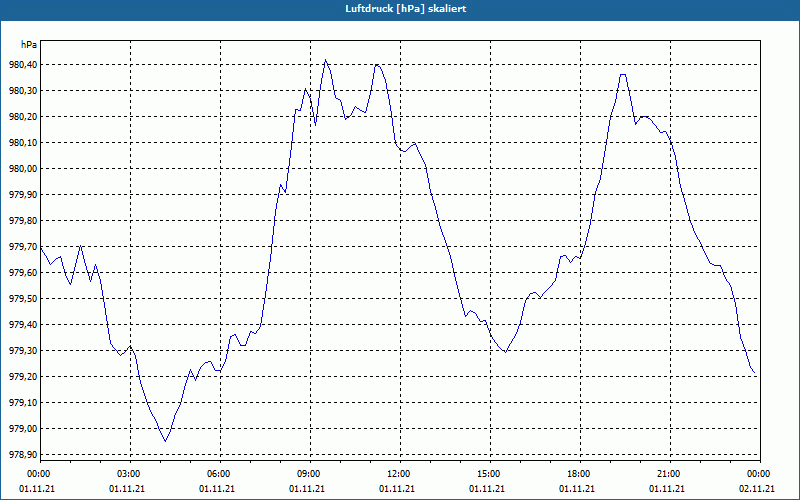The image size is (800, 500).
Task: Click the 'hPa' unit label on the y-axis
Action: (x=29, y=45)
